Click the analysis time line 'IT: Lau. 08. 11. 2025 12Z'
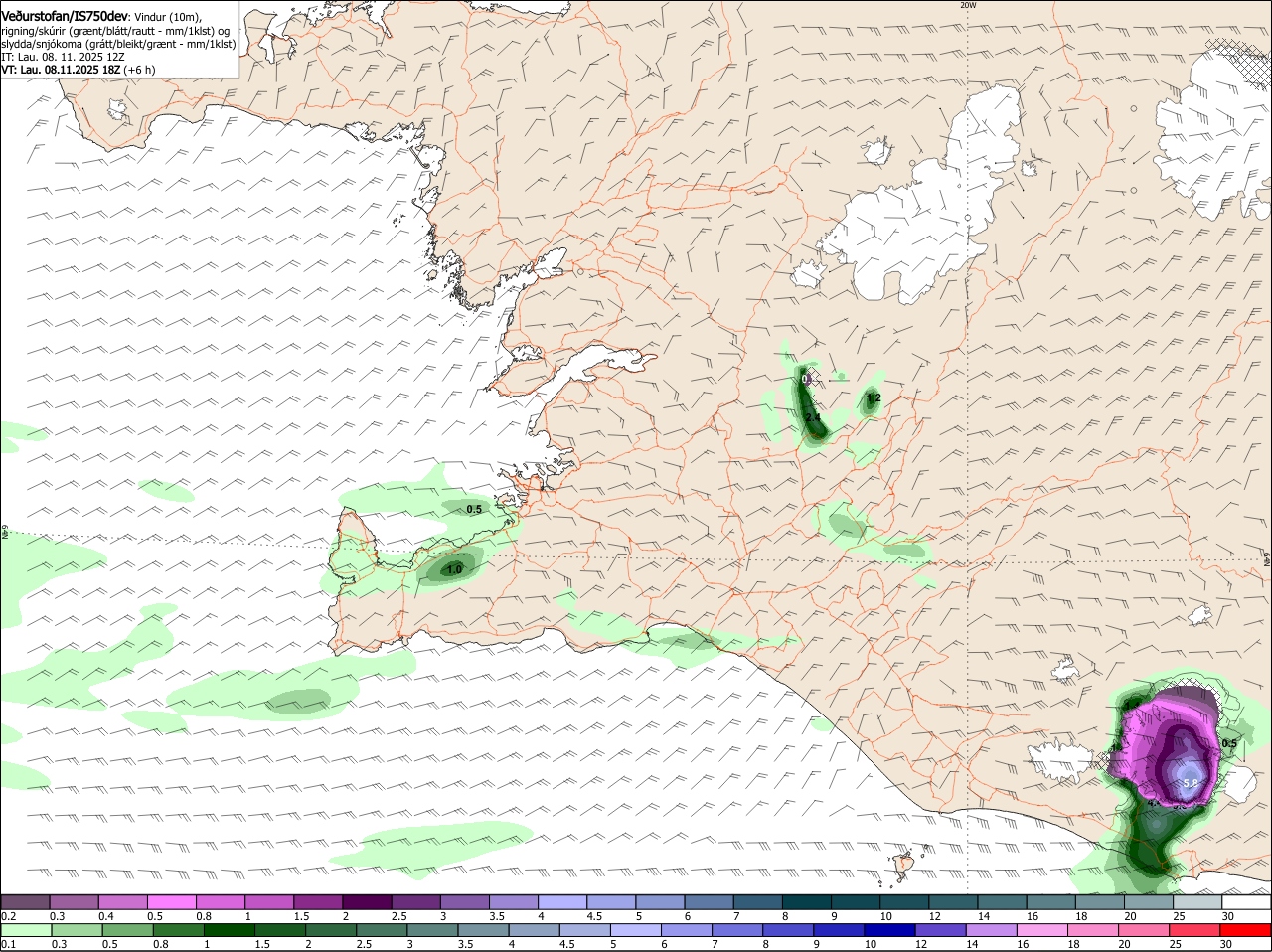Viewport: 1272px width, 952px height. (64, 57)
